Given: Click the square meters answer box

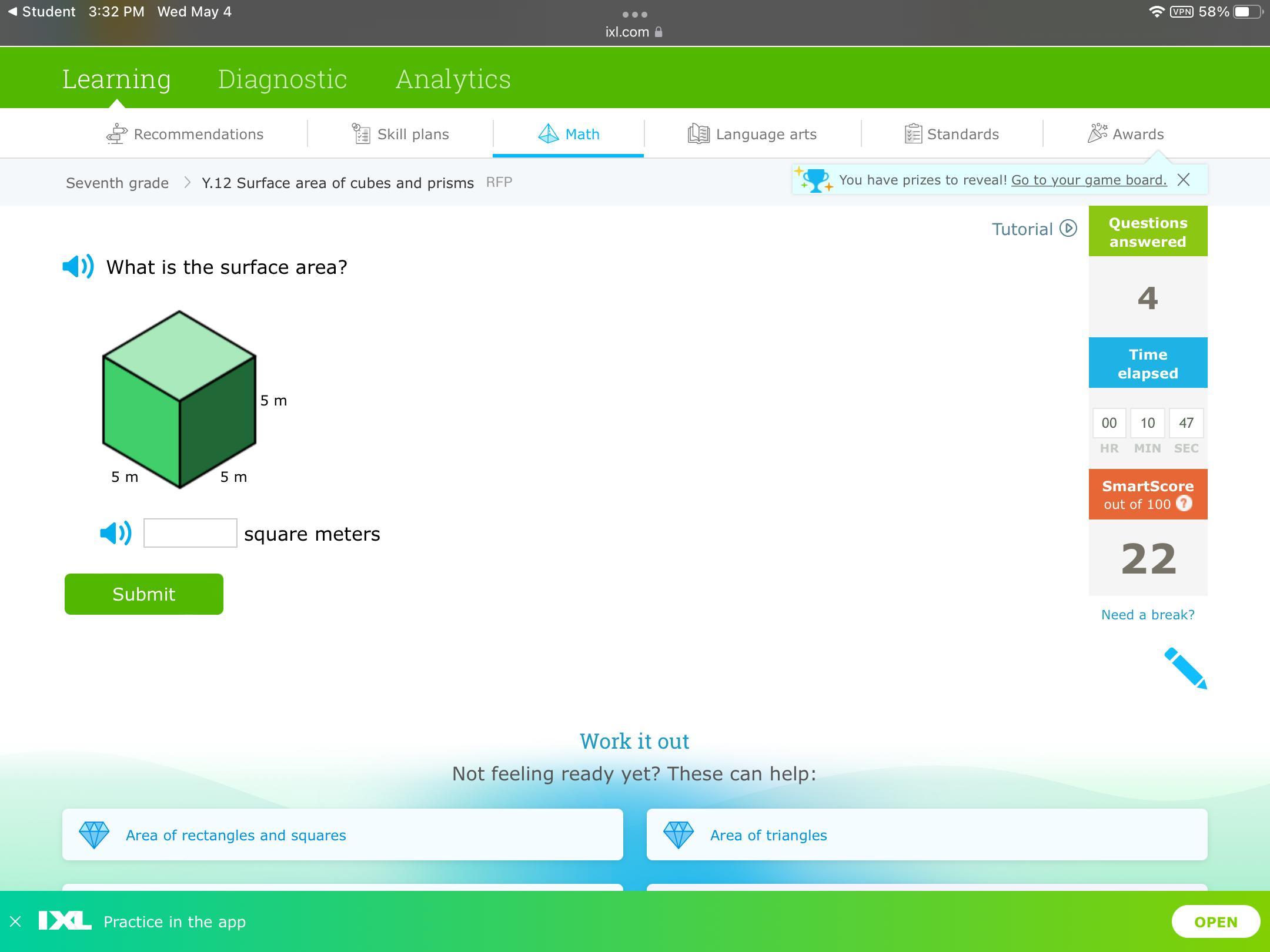Looking at the screenshot, I should tap(190, 533).
